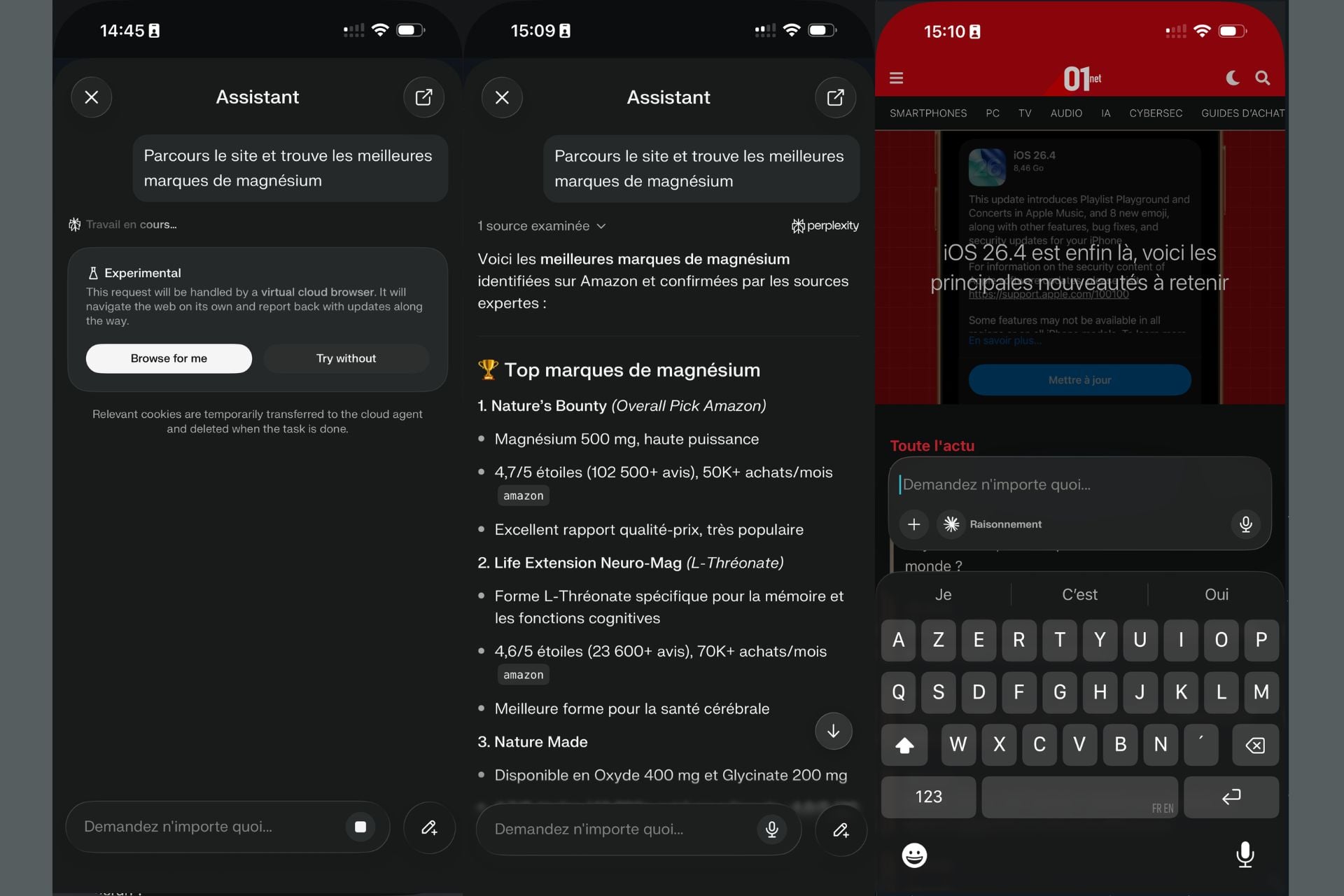Toggle dark mode moon icon

[x=1232, y=78]
